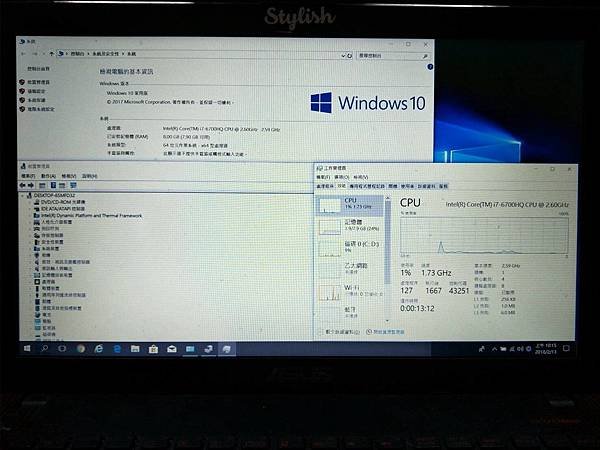Select Bluetooth 藍牙 performance item

click(x=350, y=312)
